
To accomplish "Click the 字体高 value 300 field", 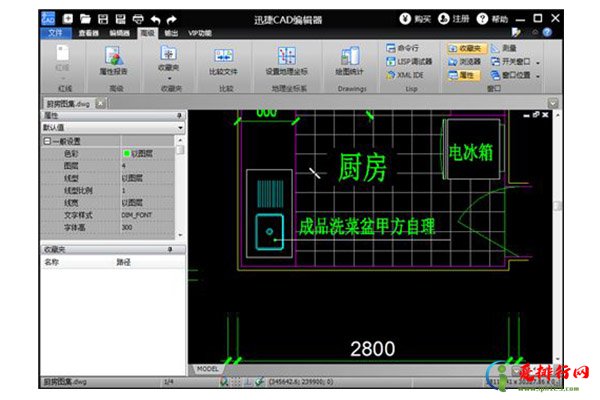I will click(x=147, y=227).
